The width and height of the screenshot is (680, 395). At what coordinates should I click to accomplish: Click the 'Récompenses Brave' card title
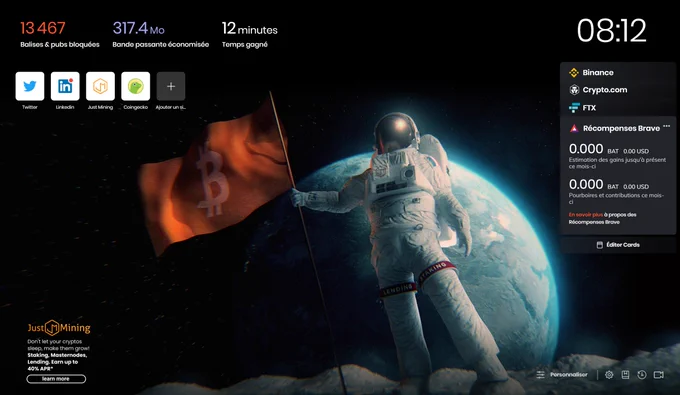621,128
